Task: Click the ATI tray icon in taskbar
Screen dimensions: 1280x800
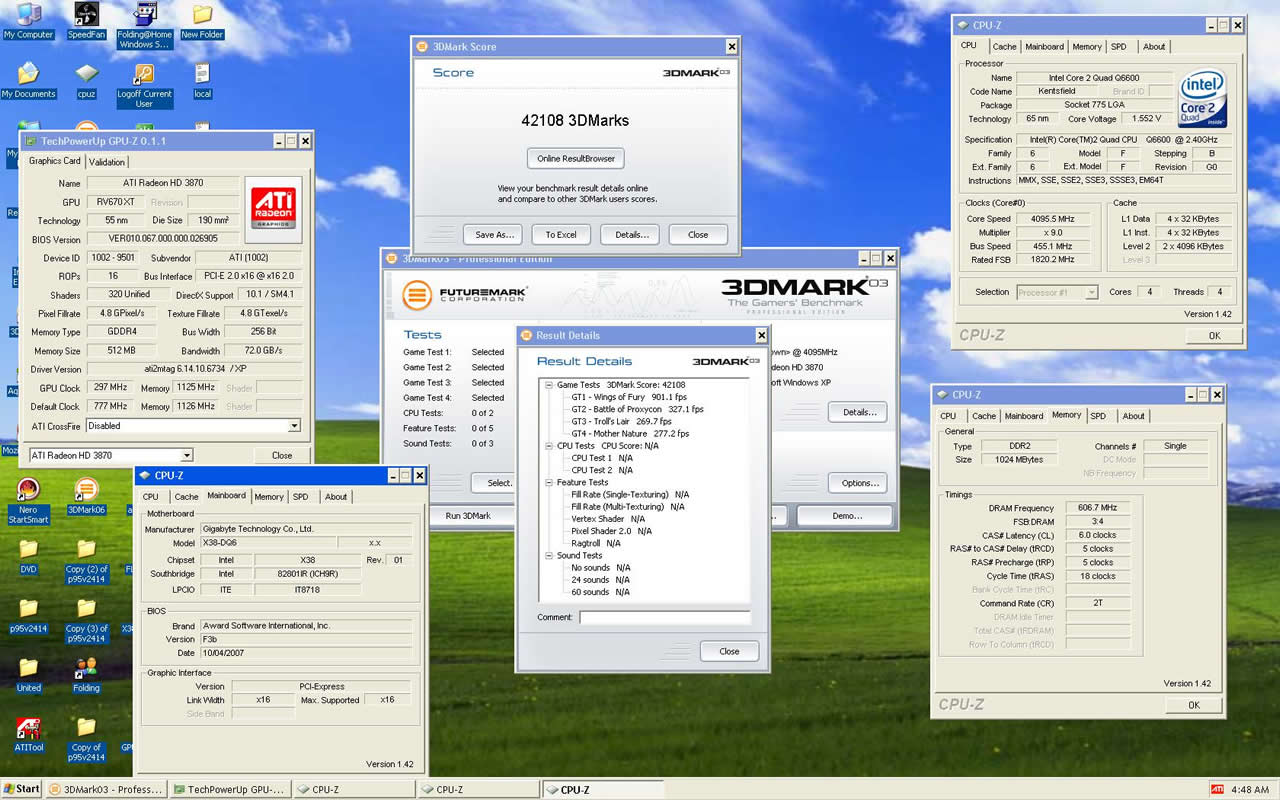Action: coord(1217,789)
